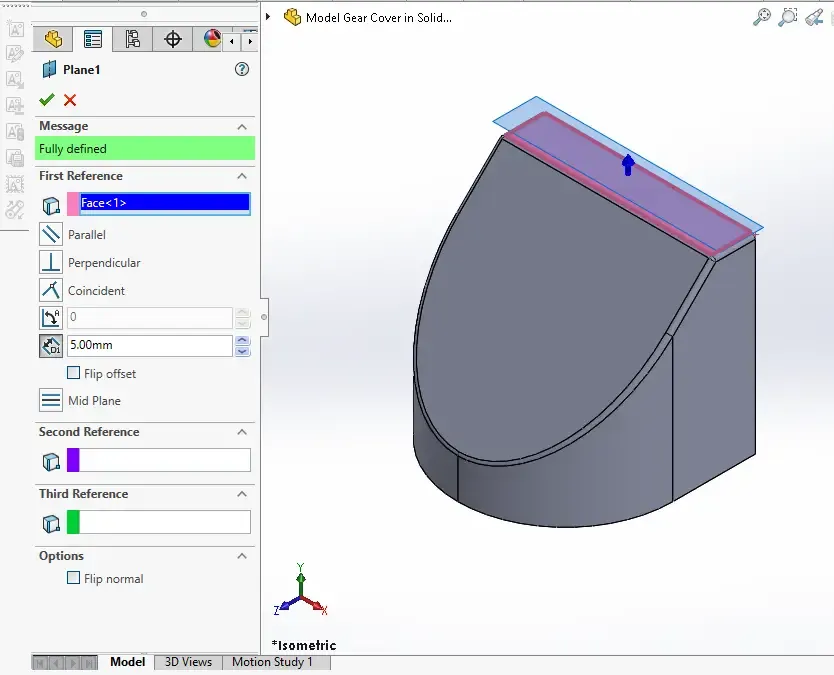Open the FeatureManager design tree tab
The height and width of the screenshot is (675, 834).
(x=53, y=39)
